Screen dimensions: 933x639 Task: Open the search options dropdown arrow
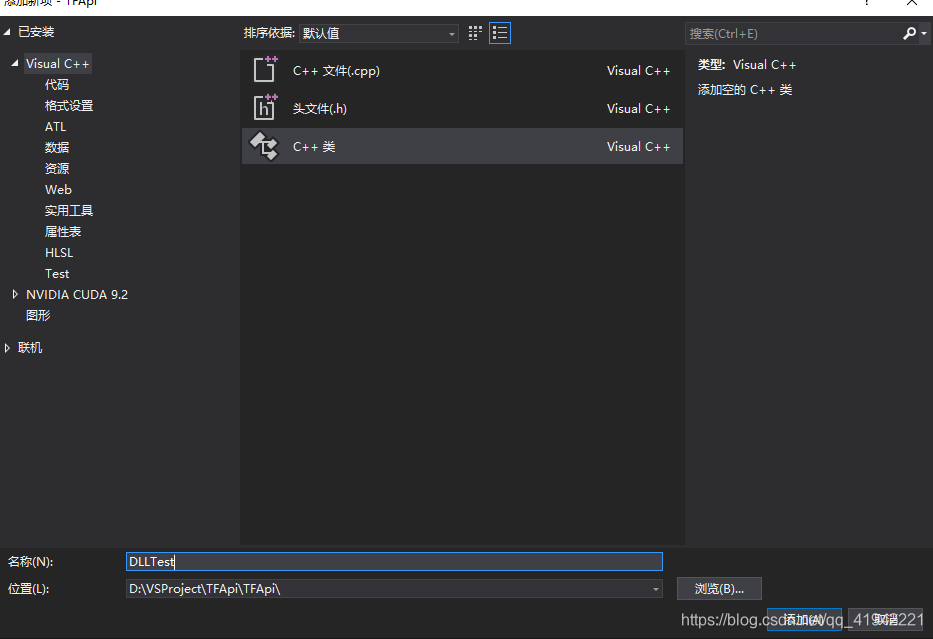(924, 33)
